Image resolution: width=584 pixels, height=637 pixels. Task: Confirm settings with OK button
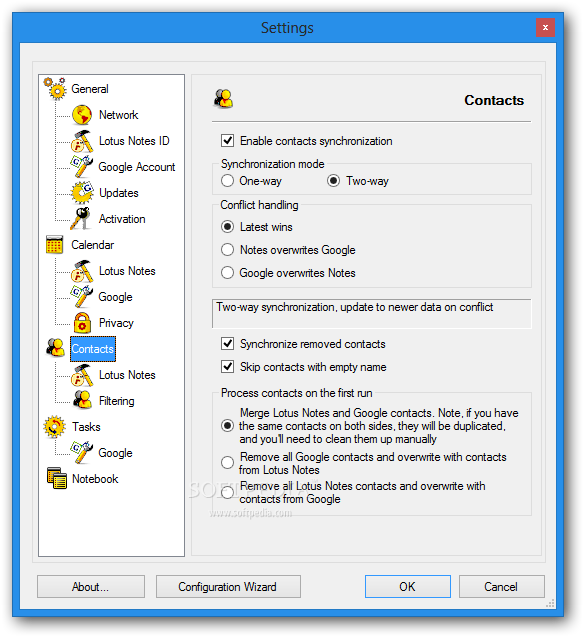coord(407,586)
